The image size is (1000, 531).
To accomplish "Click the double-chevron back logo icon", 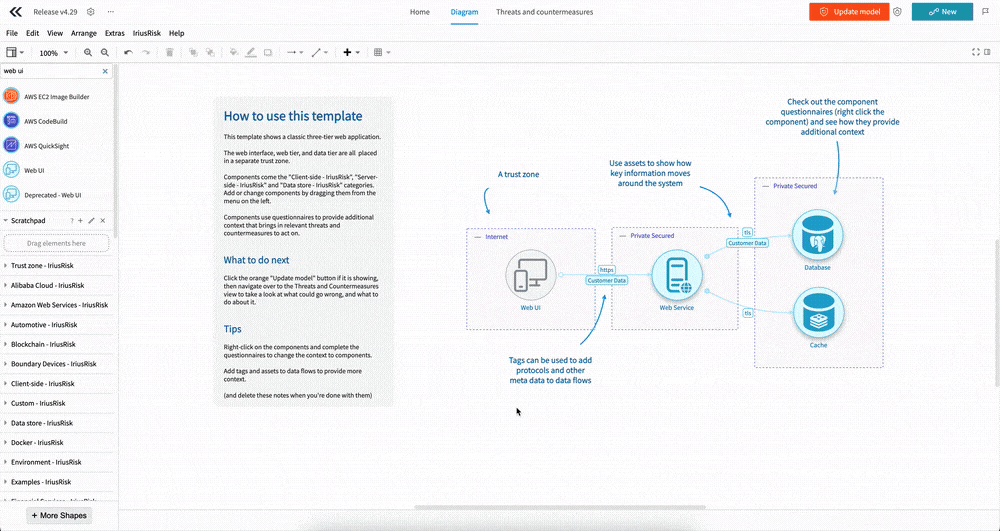I will coord(16,11).
